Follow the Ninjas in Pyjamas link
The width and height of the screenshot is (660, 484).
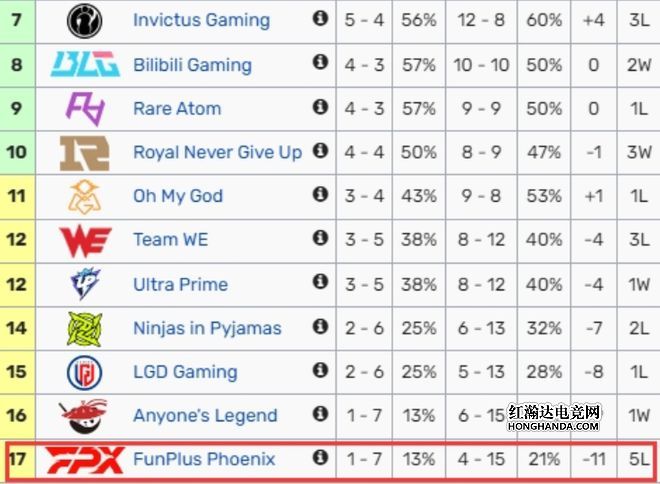[207, 328]
